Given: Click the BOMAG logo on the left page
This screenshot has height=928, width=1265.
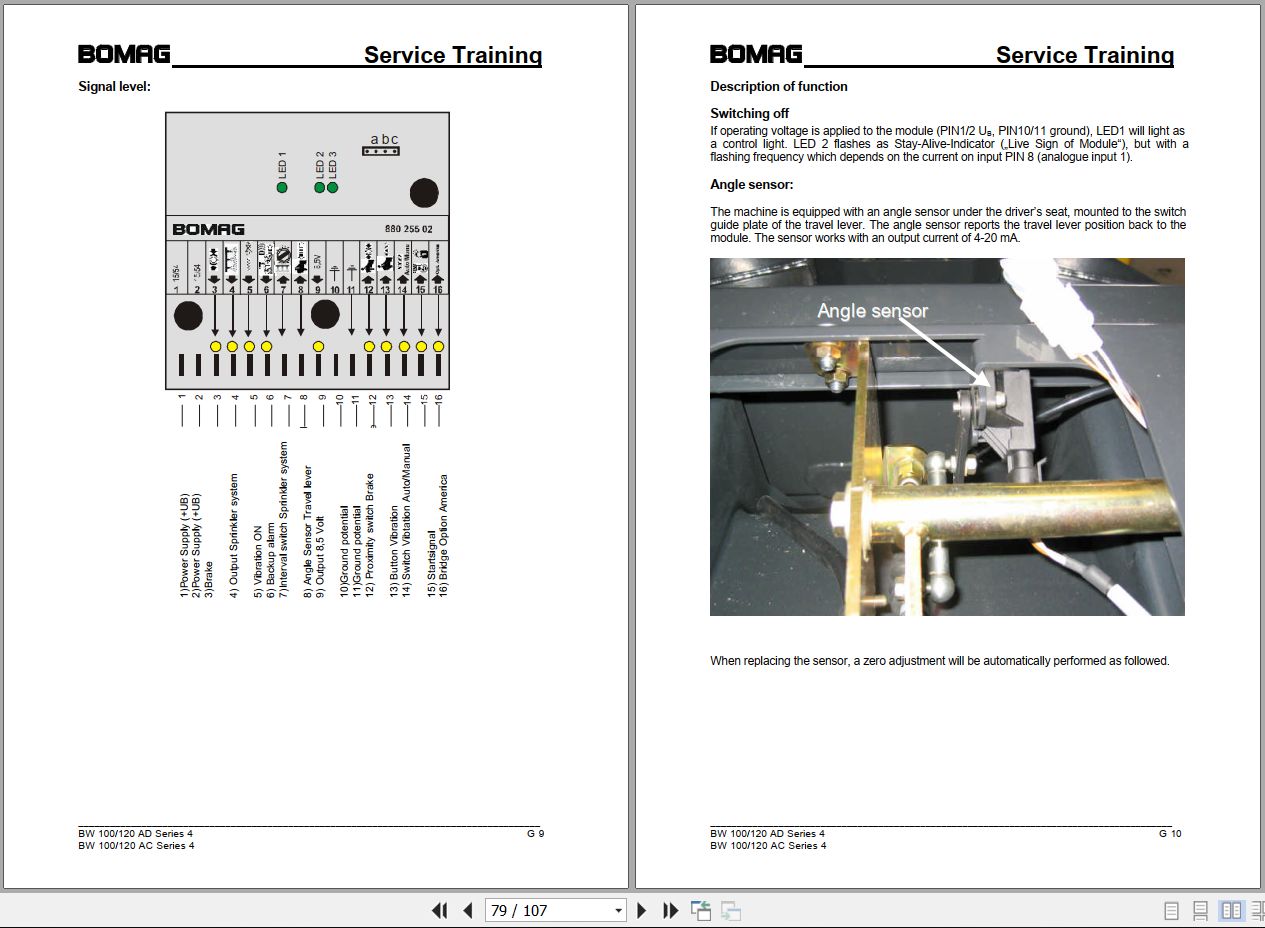Looking at the screenshot, I should (122, 54).
